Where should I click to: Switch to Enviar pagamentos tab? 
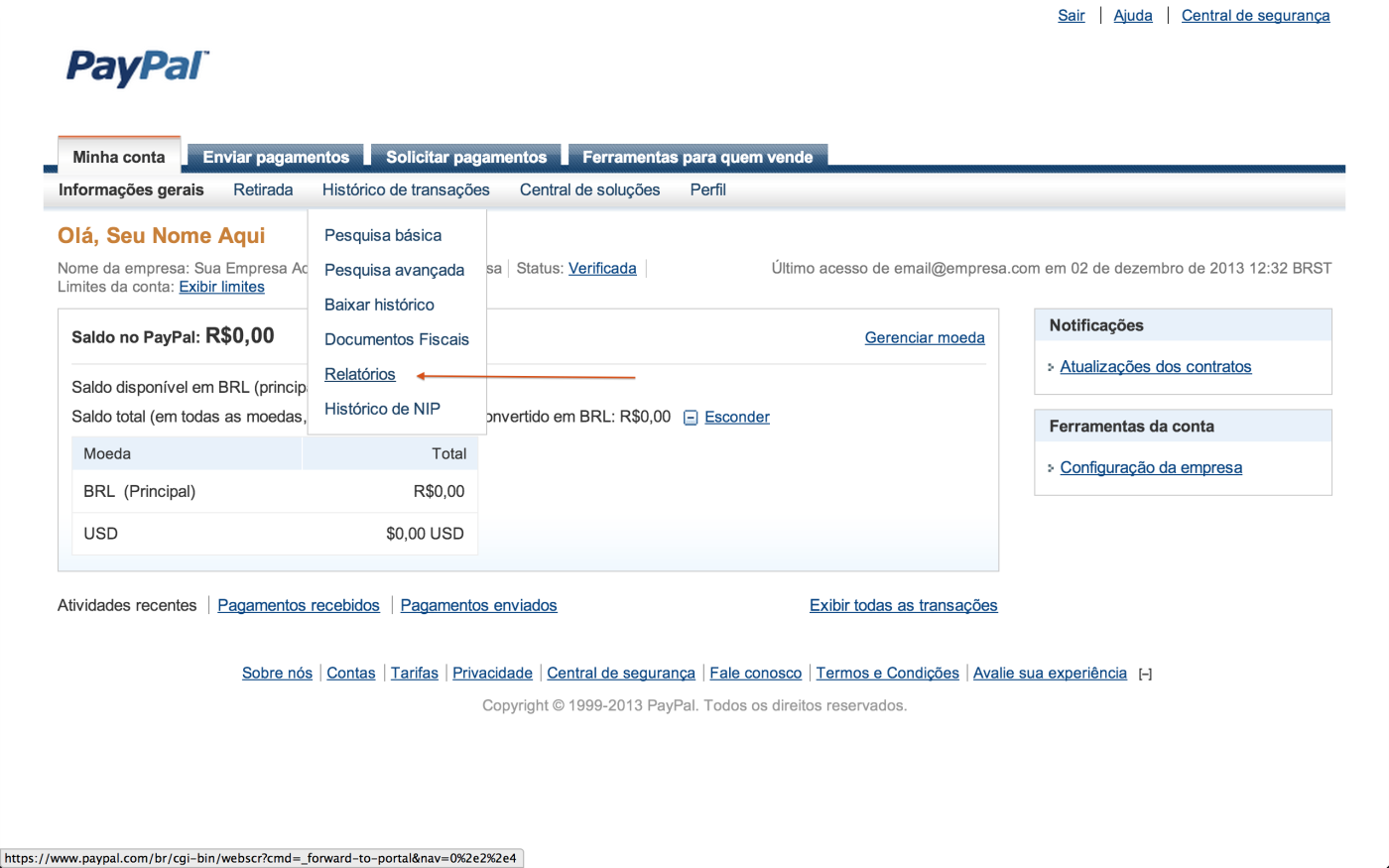tap(276, 157)
